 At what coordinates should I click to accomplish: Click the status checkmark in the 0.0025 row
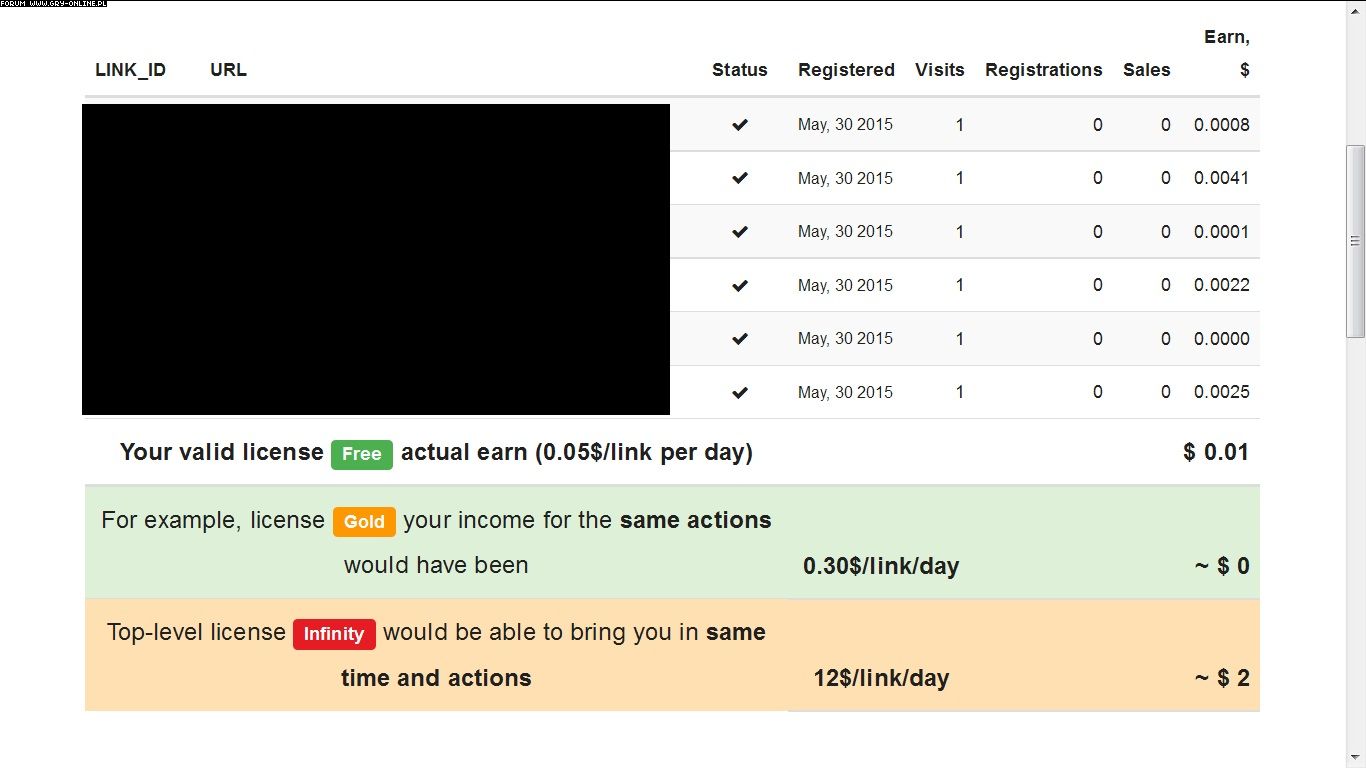click(740, 392)
